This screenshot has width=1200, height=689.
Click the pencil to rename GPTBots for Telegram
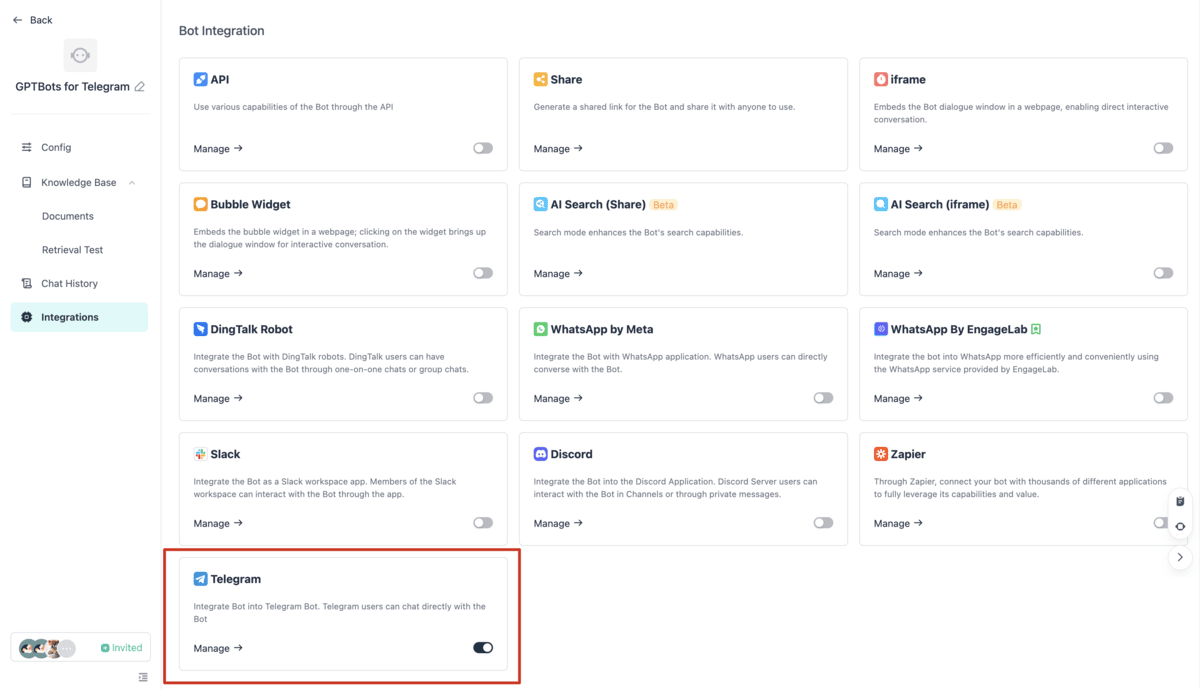(141, 86)
